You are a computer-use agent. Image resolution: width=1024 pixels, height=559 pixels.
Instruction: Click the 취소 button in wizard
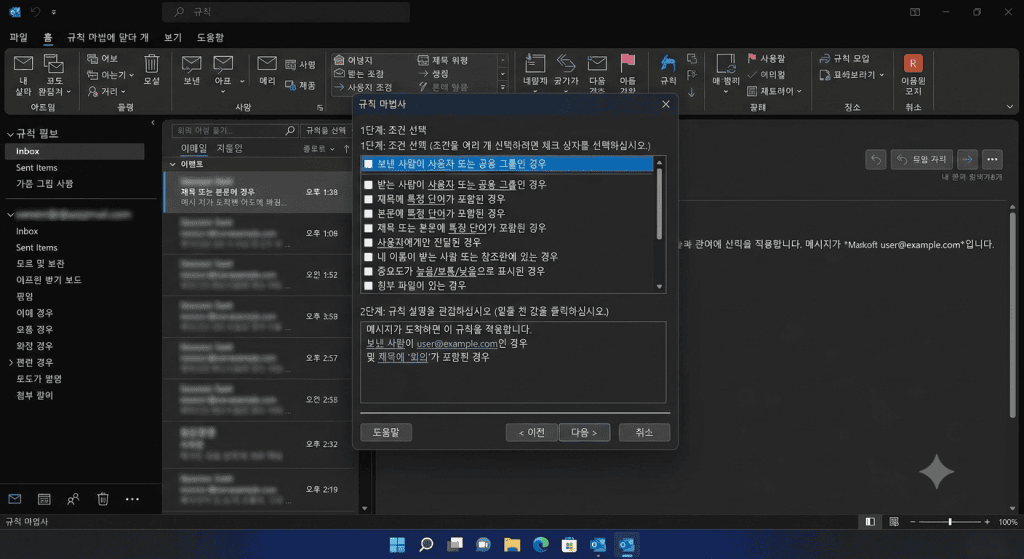644,432
